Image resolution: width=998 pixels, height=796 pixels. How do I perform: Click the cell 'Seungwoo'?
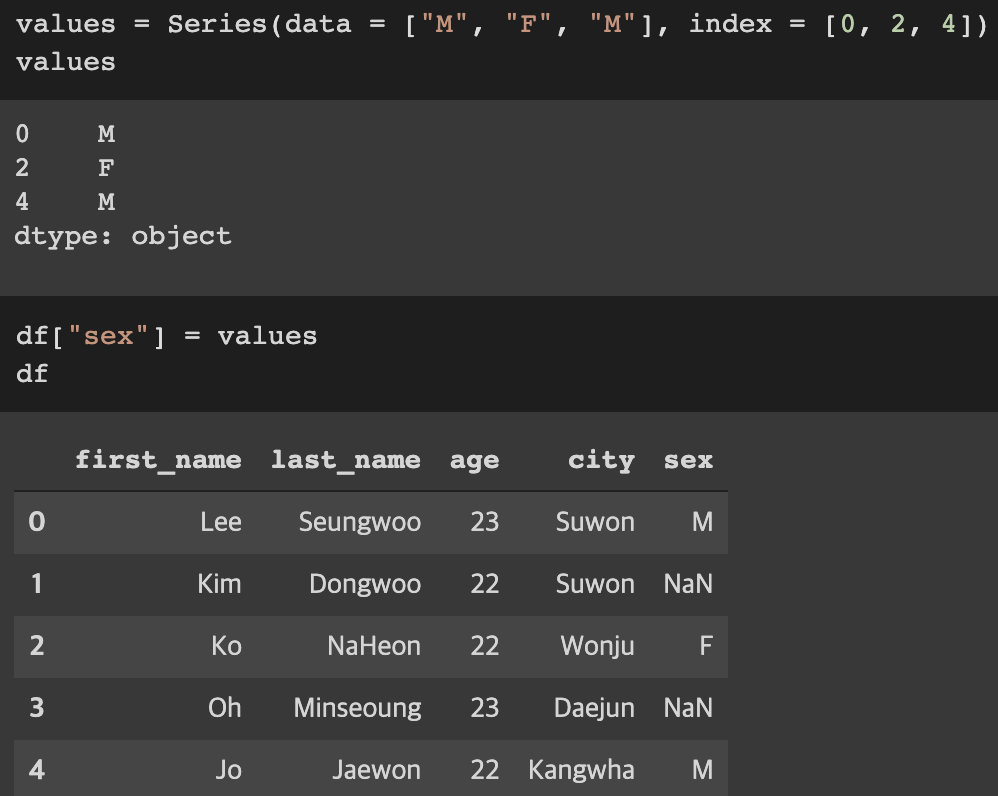click(360, 522)
